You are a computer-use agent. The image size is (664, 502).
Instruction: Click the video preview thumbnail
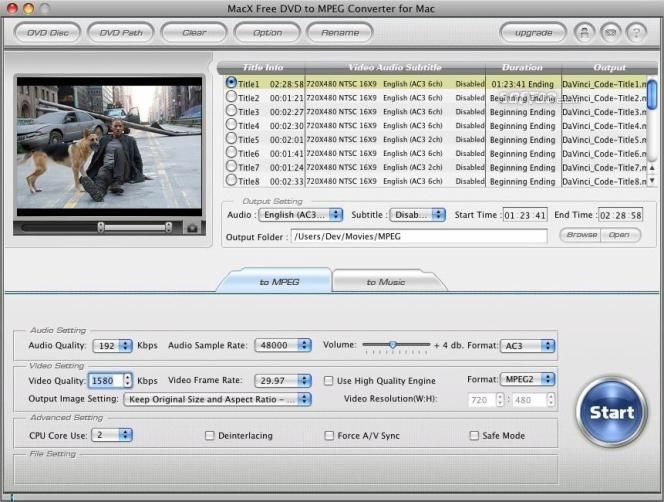[x=109, y=147]
